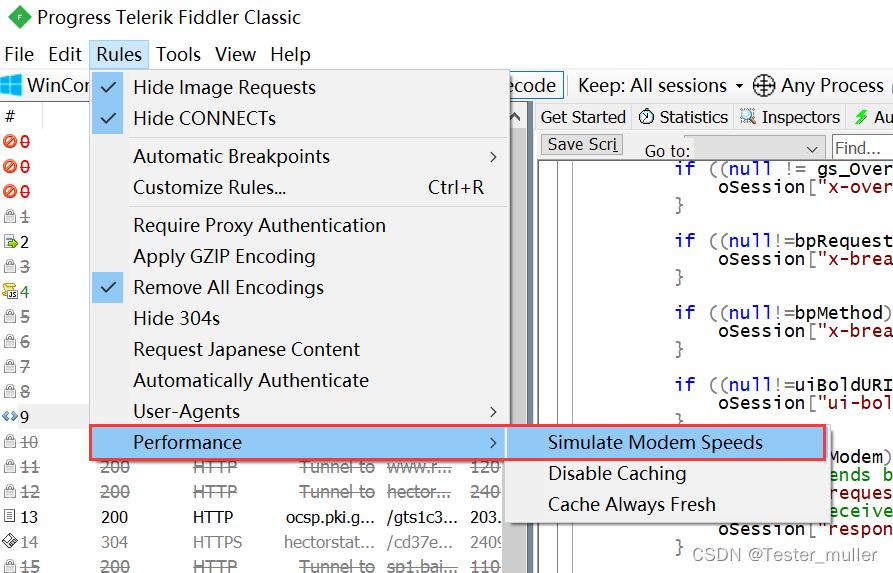Click the Find... input field
Image resolution: width=893 pixels, height=573 pixels.
coord(862,148)
